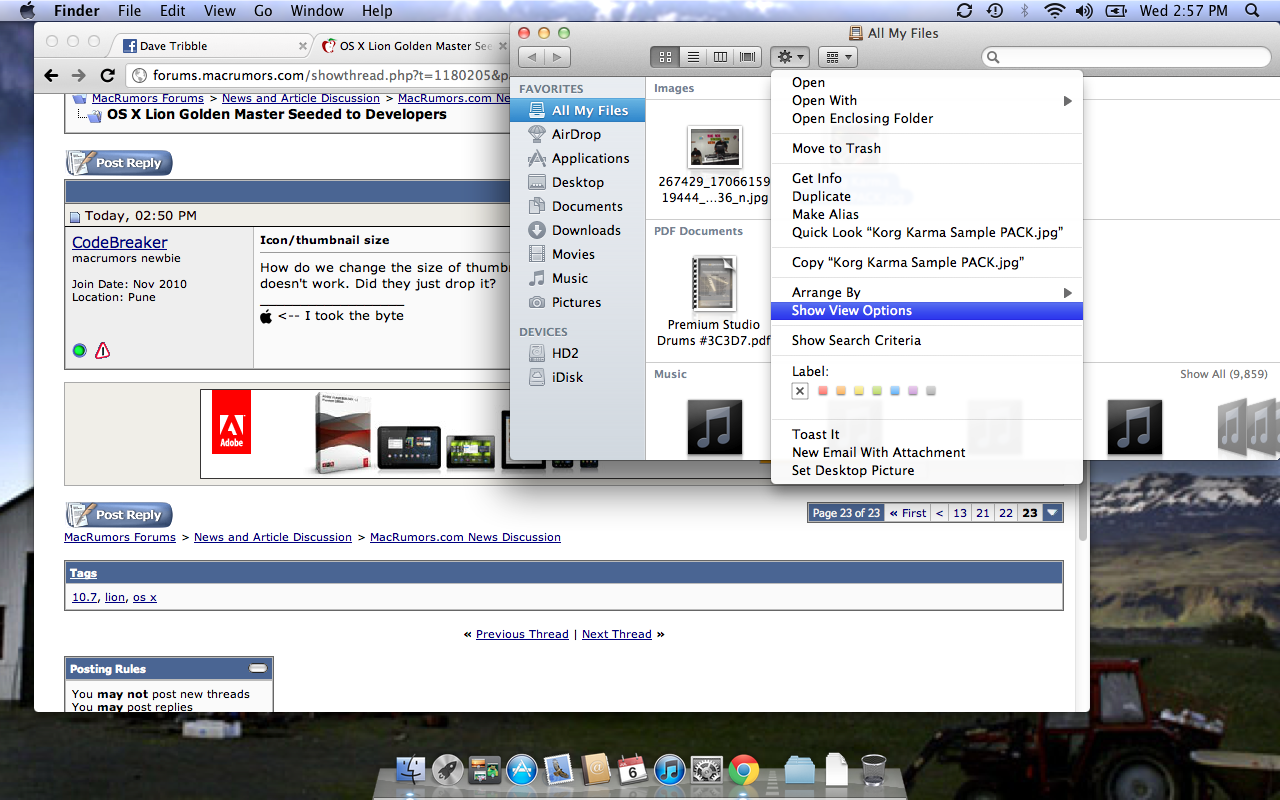Image resolution: width=1280 pixels, height=800 pixels.
Task: Click upper Post Reply button in browser
Action: [x=119, y=163]
